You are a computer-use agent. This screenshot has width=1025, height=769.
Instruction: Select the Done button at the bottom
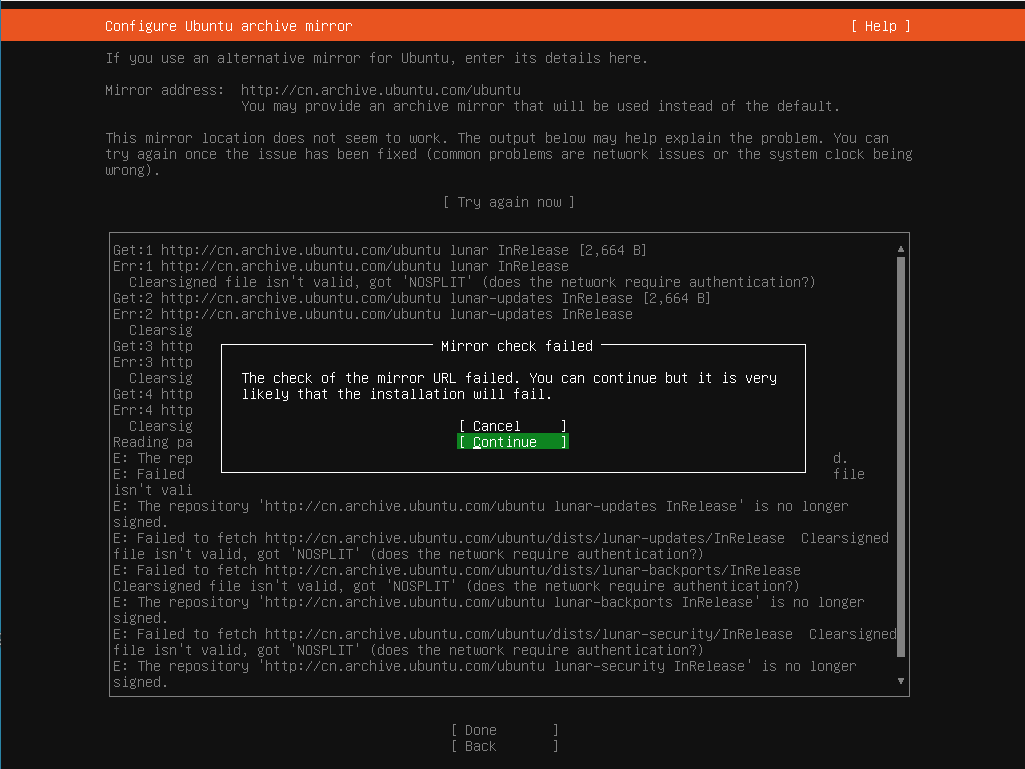click(505, 730)
